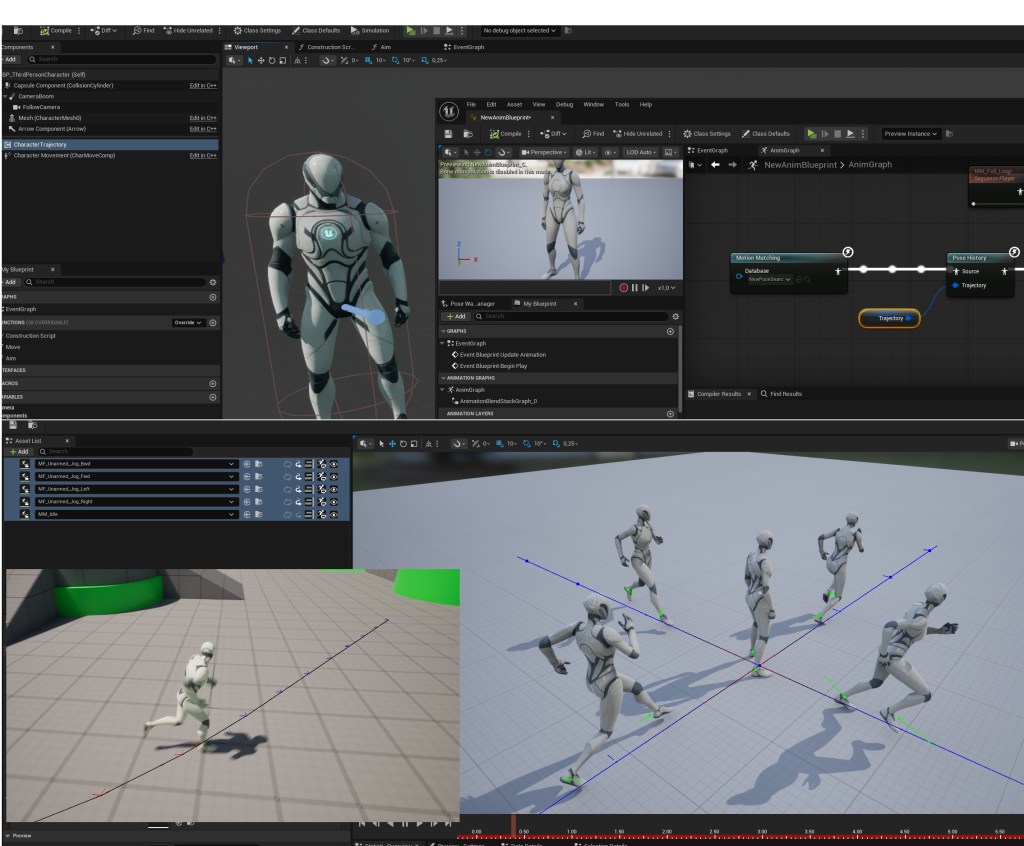Open Class Settings in the NewAnimBlueprint toolbar
The image size is (1024, 846).
pos(706,133)
